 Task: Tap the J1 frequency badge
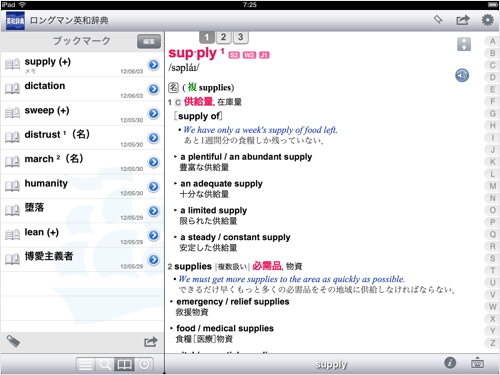[x=264, y=55]
